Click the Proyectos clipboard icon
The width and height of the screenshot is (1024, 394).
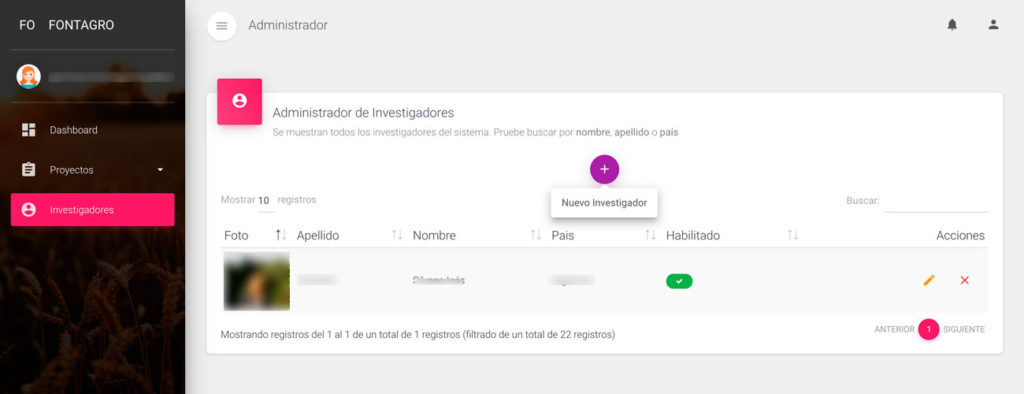click(29, 170)
